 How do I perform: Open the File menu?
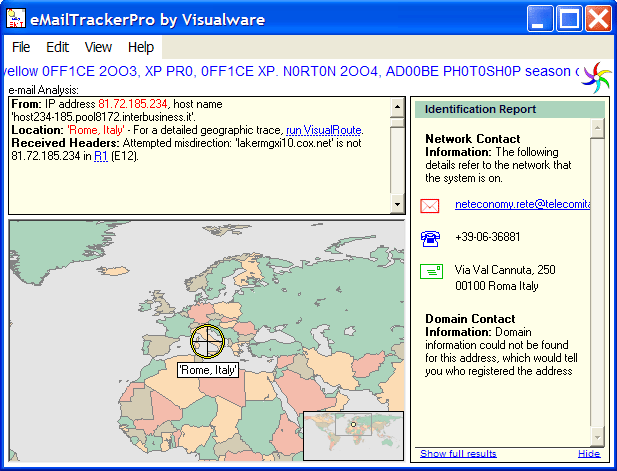(x=21, y=47)
